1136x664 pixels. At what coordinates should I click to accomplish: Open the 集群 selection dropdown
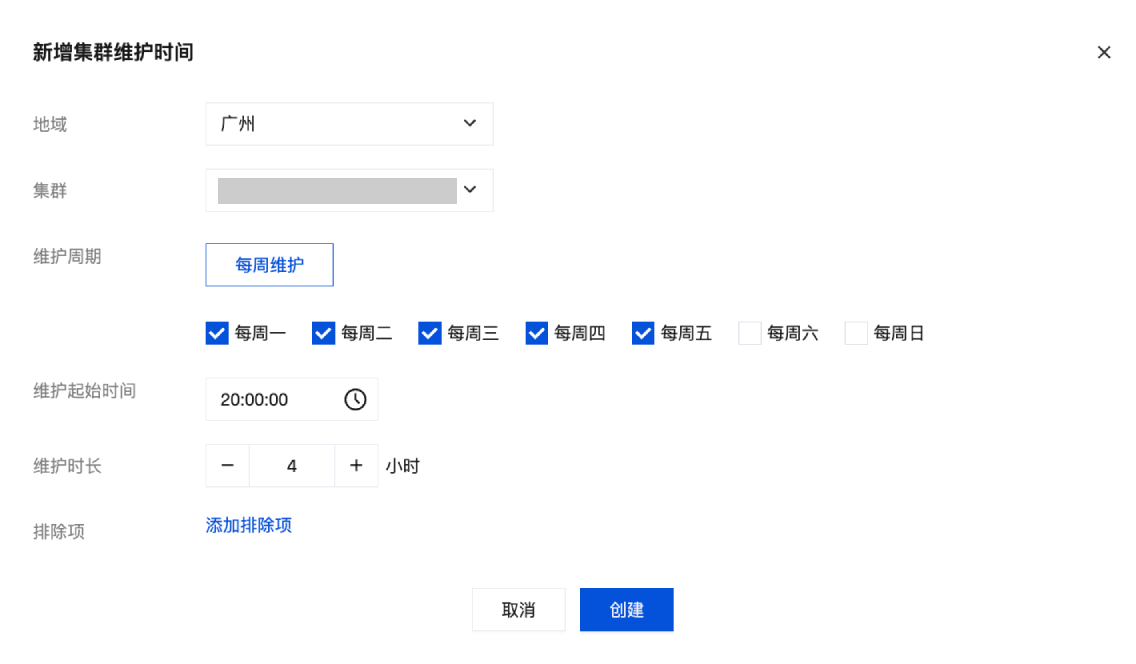tap(349, 190)
